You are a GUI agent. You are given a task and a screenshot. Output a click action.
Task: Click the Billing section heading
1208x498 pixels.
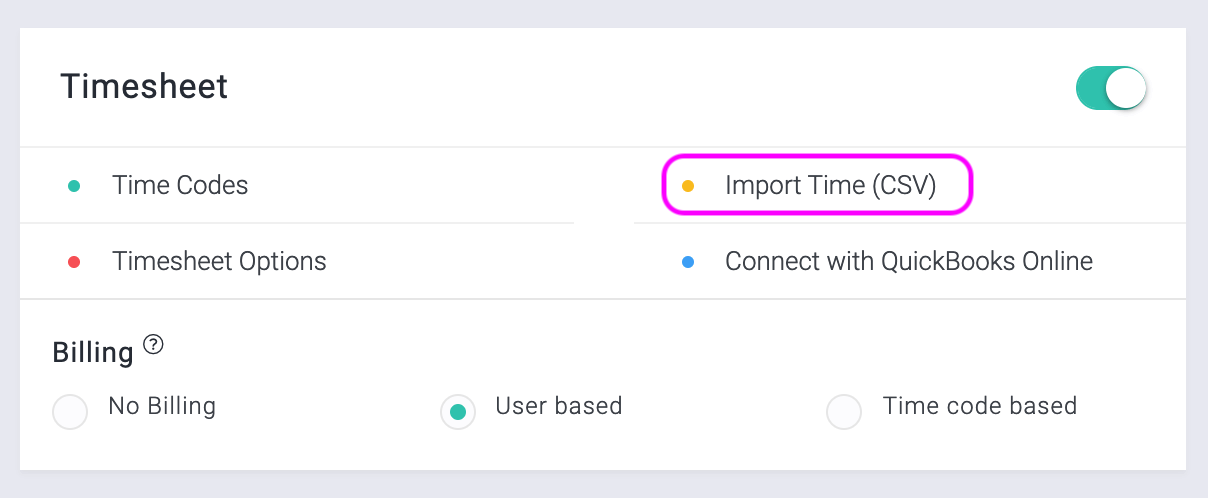pos(92,353)
